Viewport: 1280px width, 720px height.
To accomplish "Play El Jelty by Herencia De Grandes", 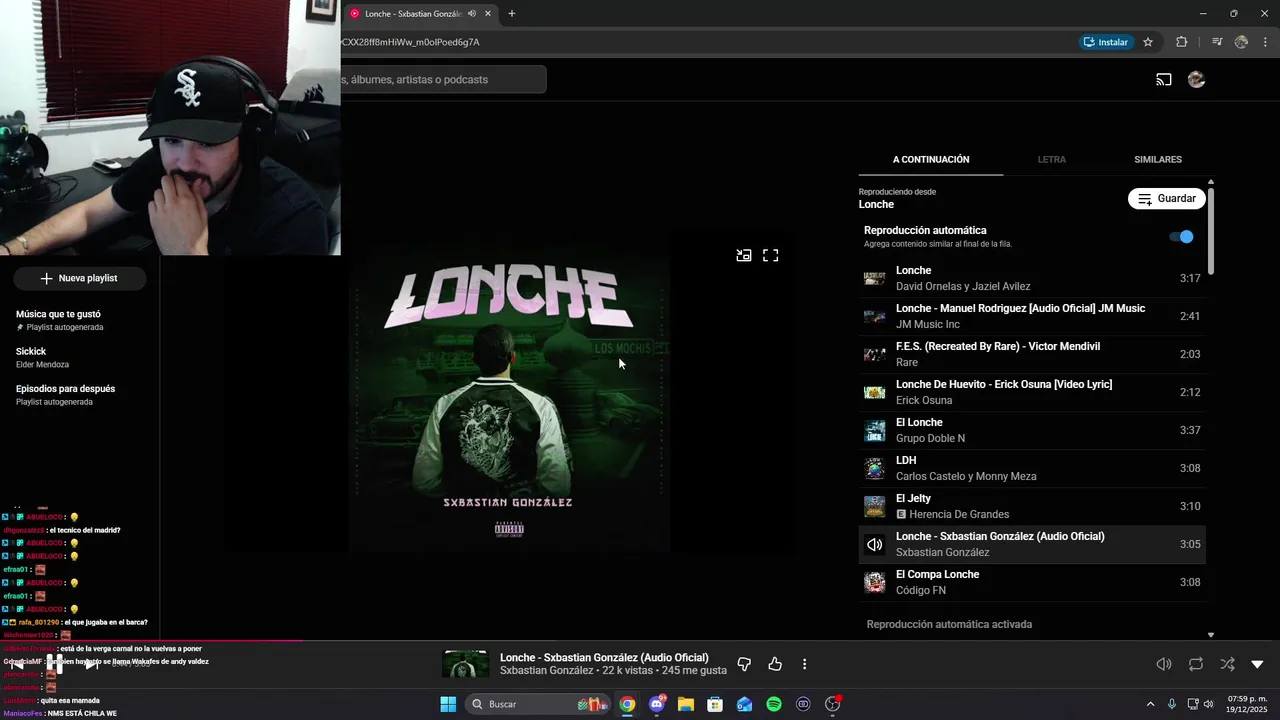I will 1032,506.
